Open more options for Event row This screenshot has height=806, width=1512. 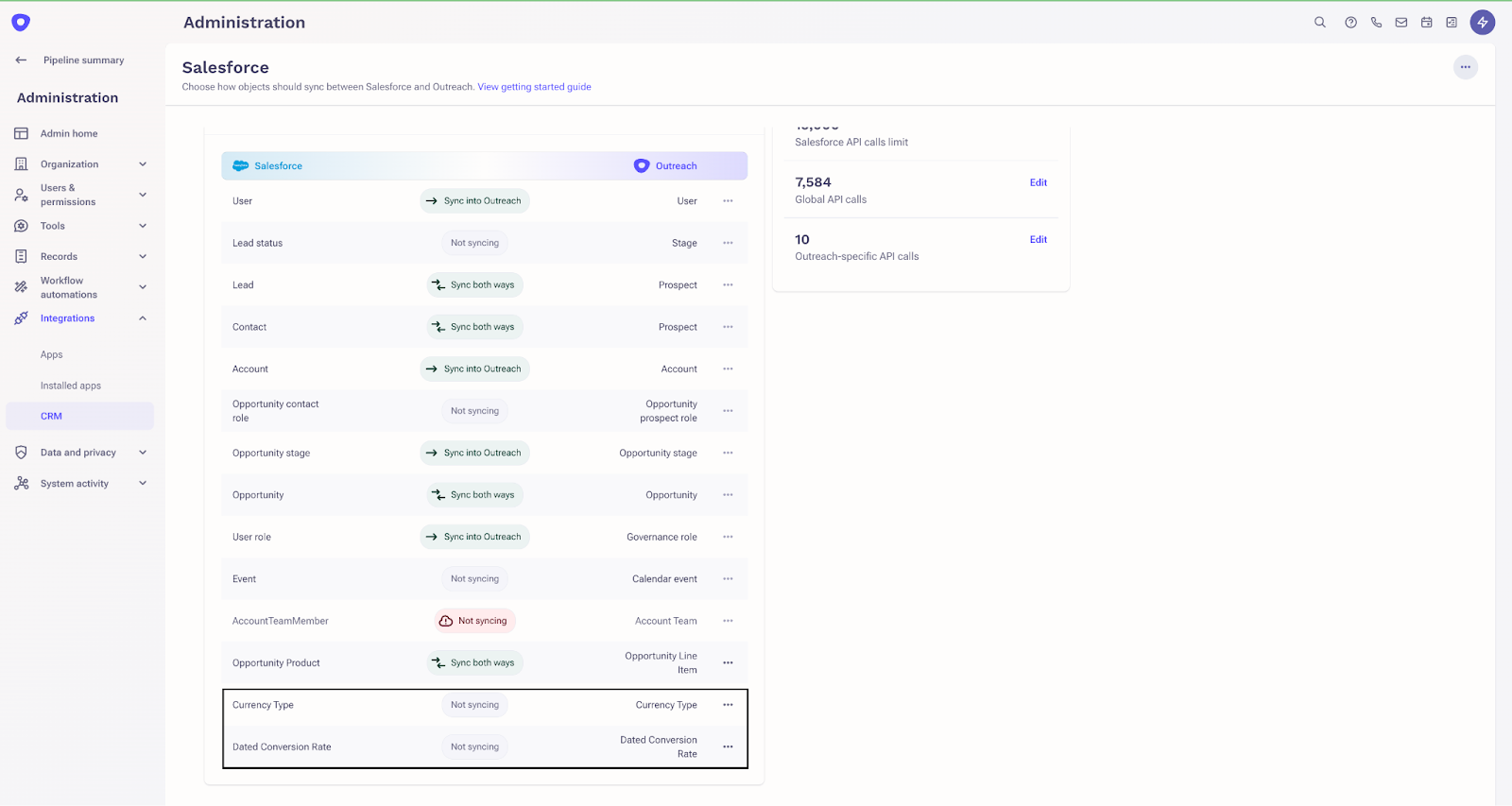(728, 579)
